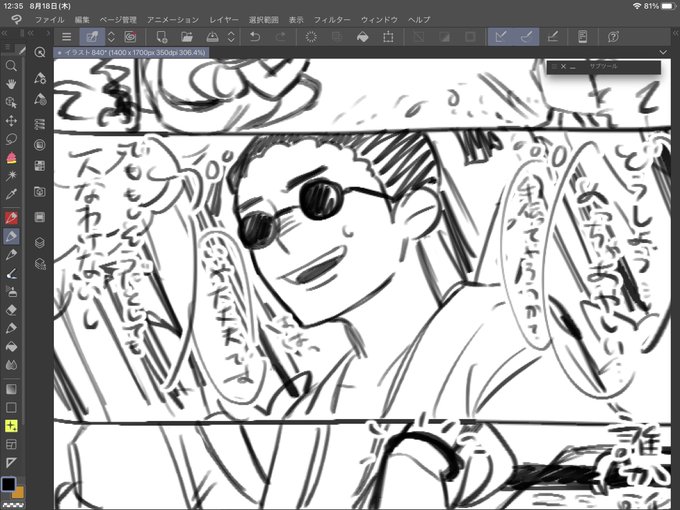Image resolution: width=680 pixels, height=510 pixels.
Task: Click the Fill bucket in command bar
Action: pos(363,37)
